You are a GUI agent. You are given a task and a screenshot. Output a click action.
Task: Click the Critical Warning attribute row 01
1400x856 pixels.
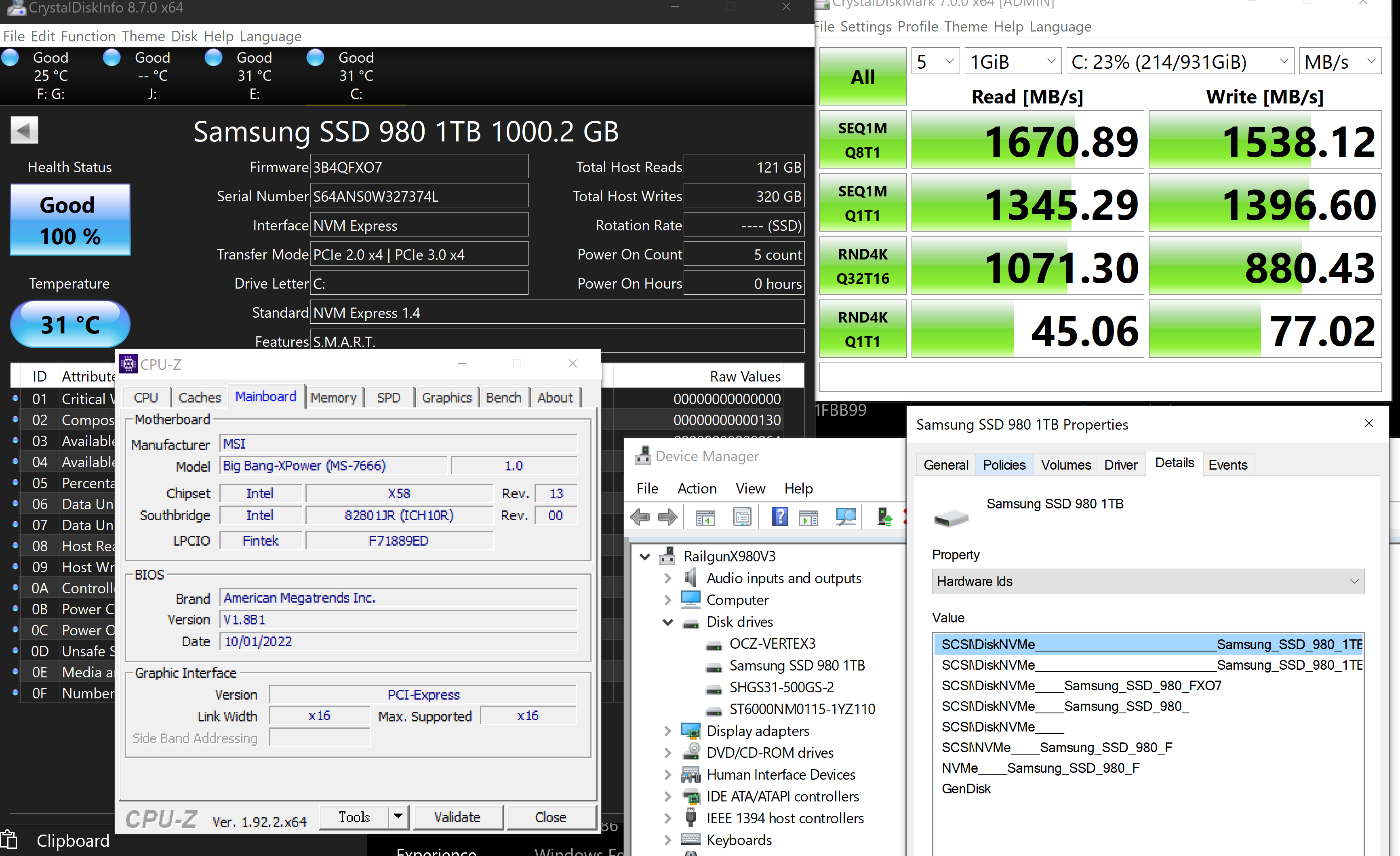tap(63, 399)
